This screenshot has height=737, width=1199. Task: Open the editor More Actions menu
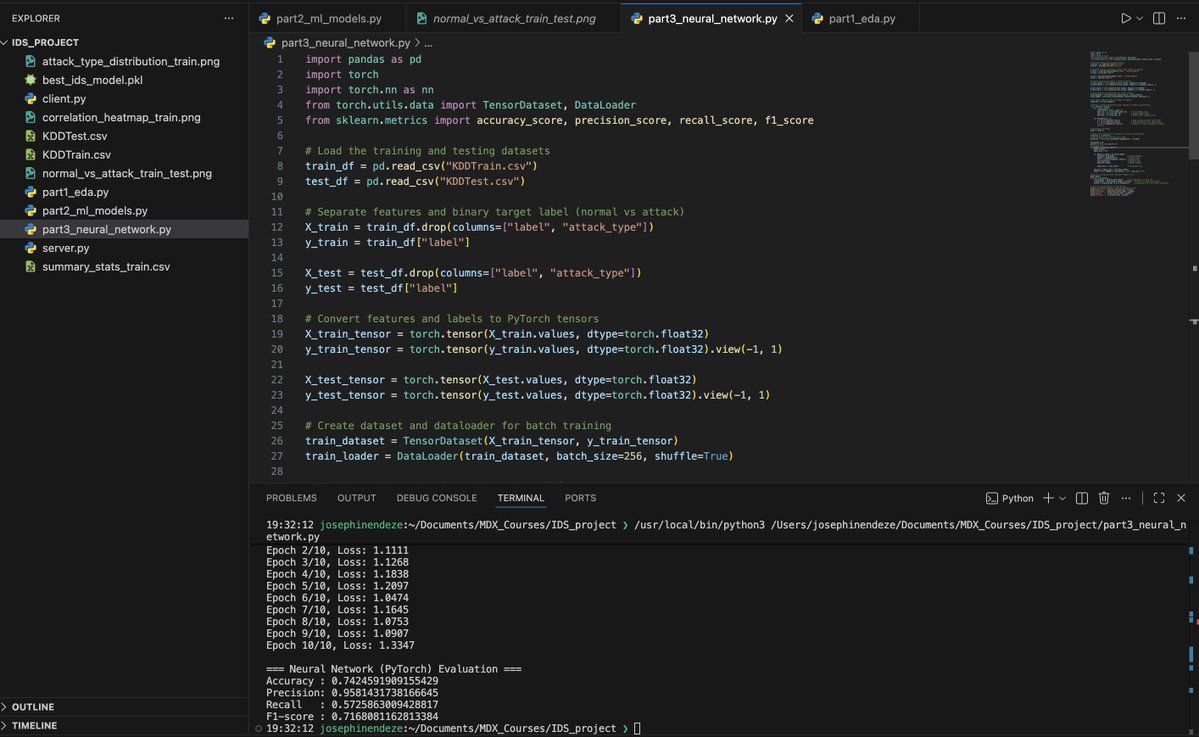point(1181,18)
